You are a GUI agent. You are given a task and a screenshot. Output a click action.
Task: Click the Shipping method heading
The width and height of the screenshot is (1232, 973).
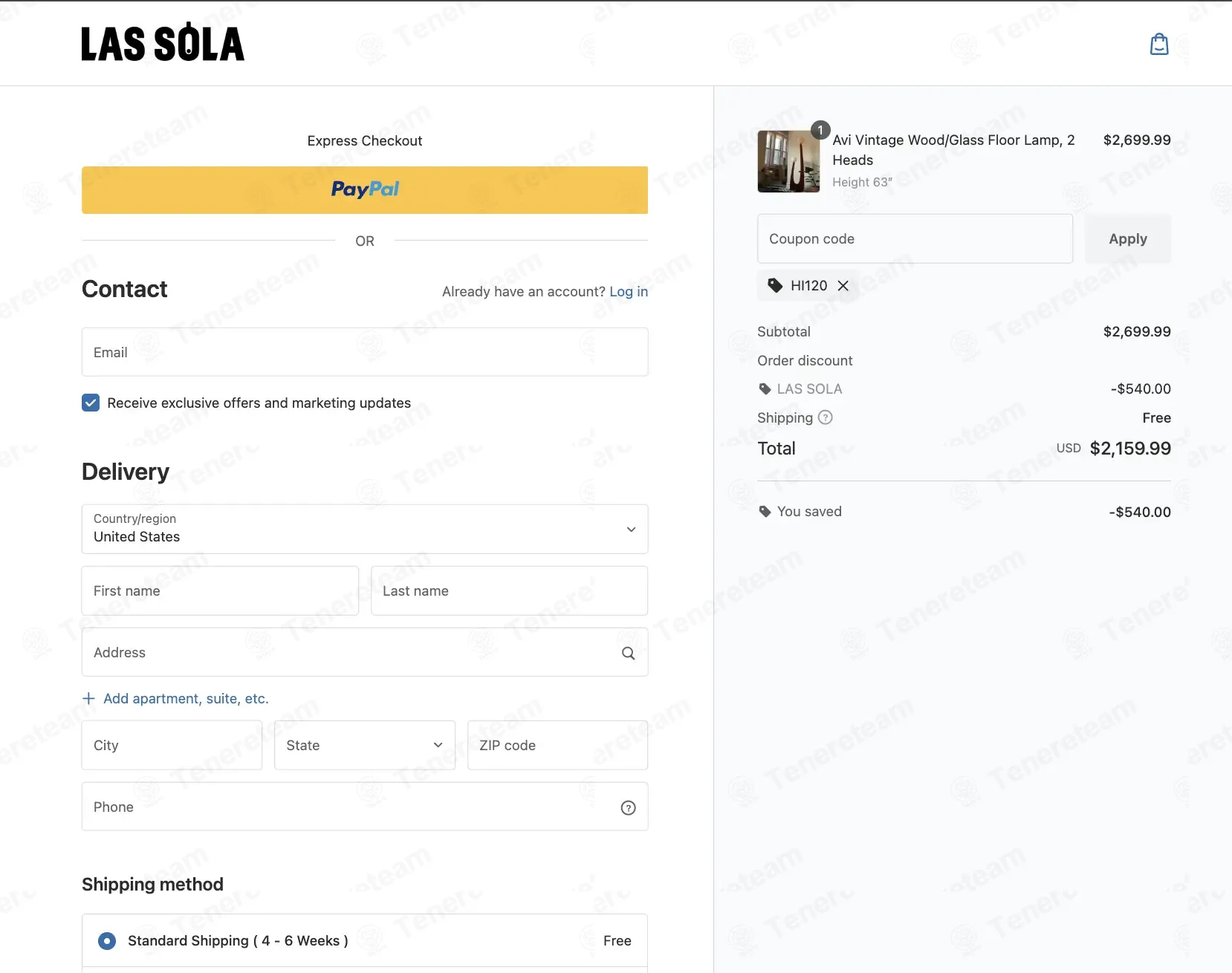(x=152, y=884)
